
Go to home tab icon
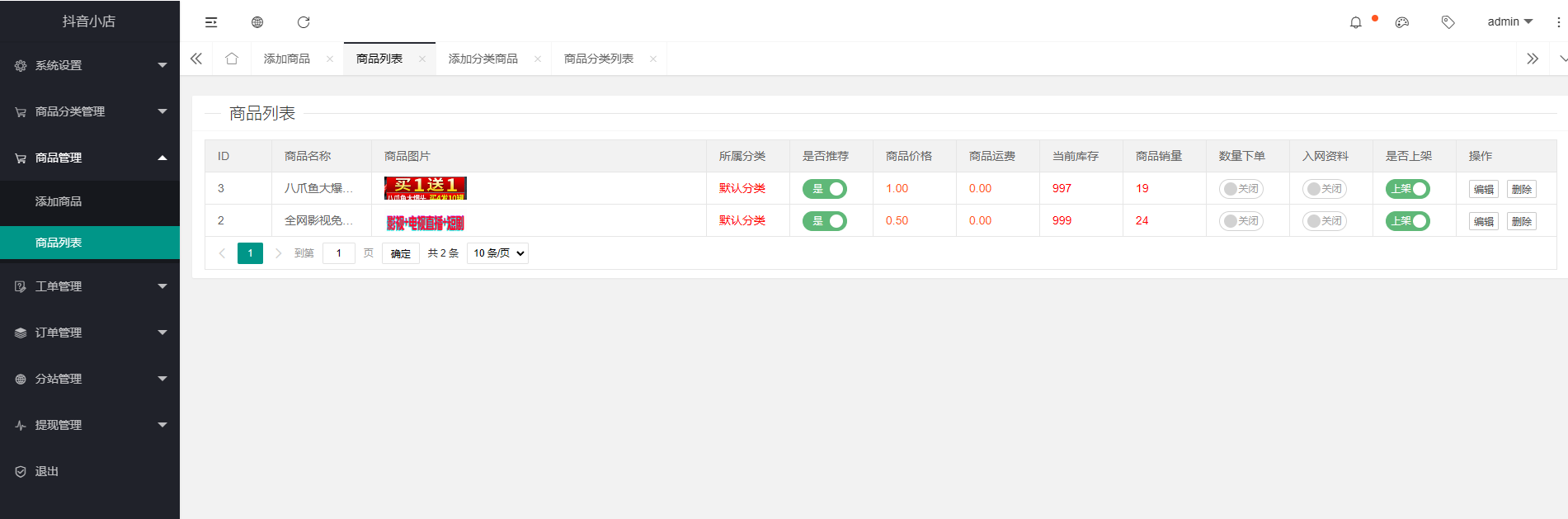pos(232,59)
